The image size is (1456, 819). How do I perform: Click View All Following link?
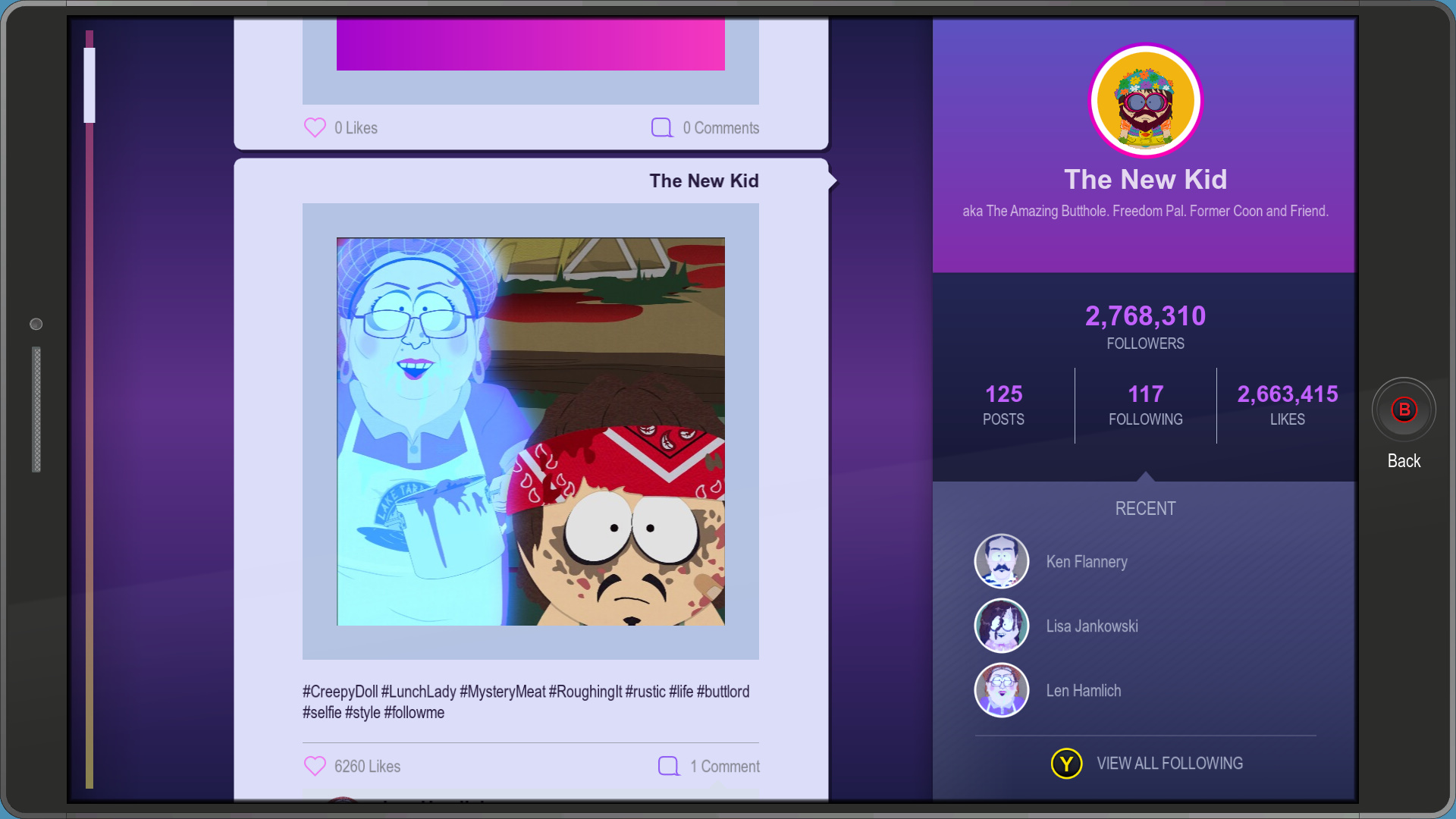coord(1169,763)
